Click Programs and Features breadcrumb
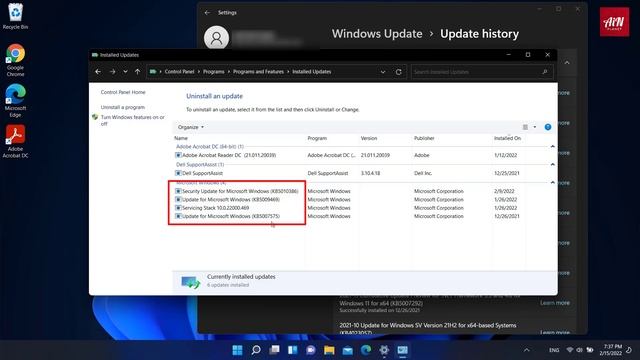 tap(258, 72)
